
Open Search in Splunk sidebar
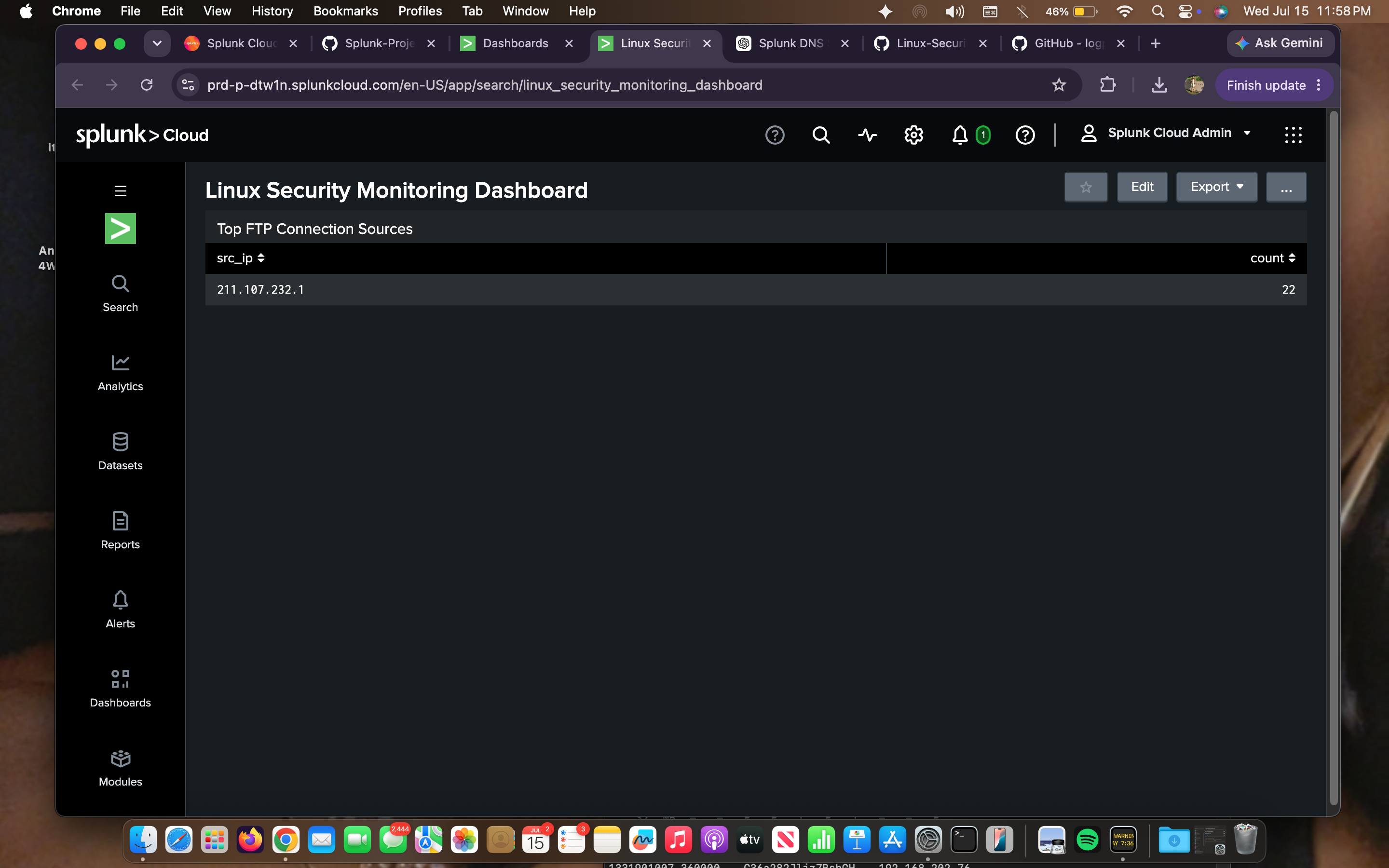point(120,293)
